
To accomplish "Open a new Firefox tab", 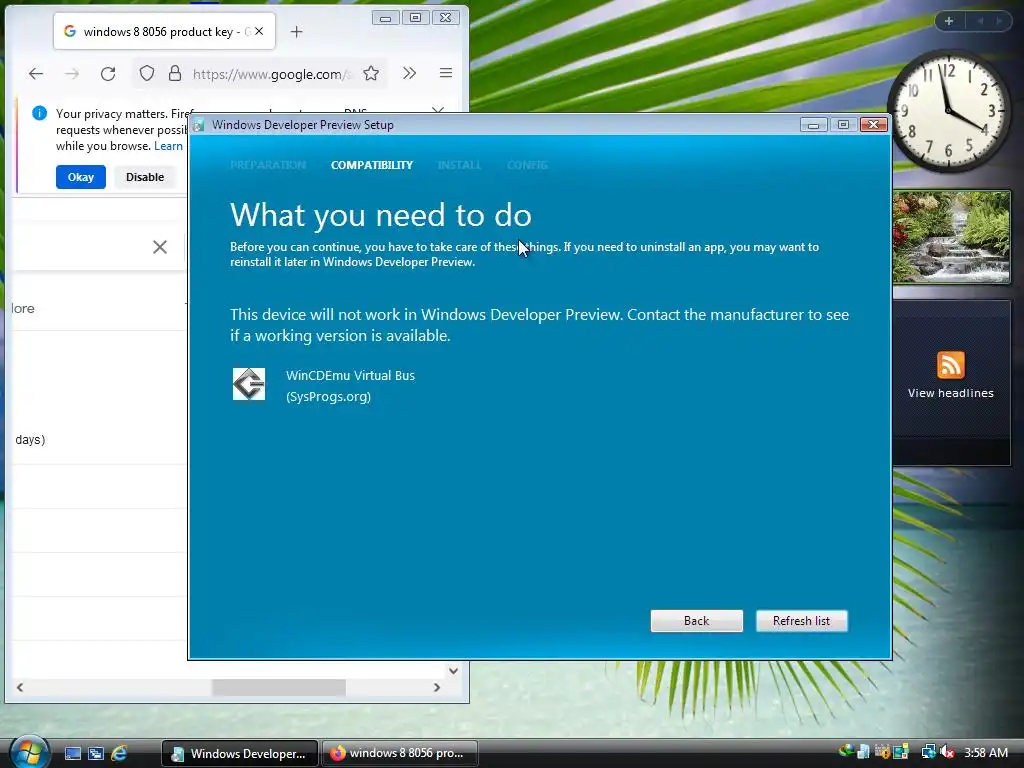I will click(x=296, y=31).
